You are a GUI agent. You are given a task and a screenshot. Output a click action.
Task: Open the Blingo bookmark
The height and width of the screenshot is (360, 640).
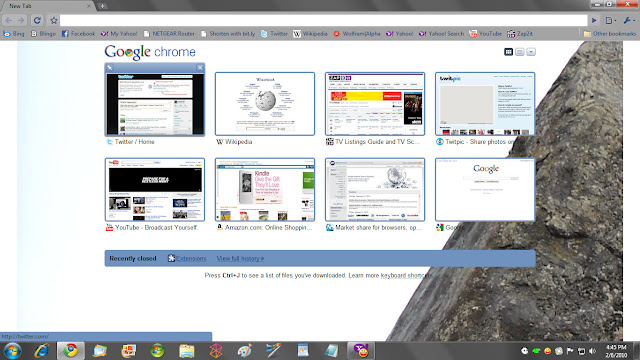[43, 33]
